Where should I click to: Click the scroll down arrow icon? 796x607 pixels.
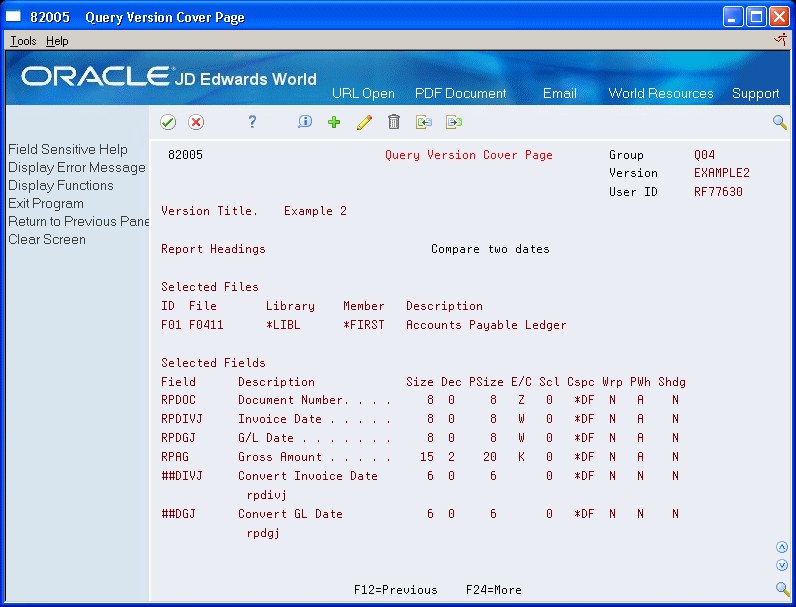point(782,565)
